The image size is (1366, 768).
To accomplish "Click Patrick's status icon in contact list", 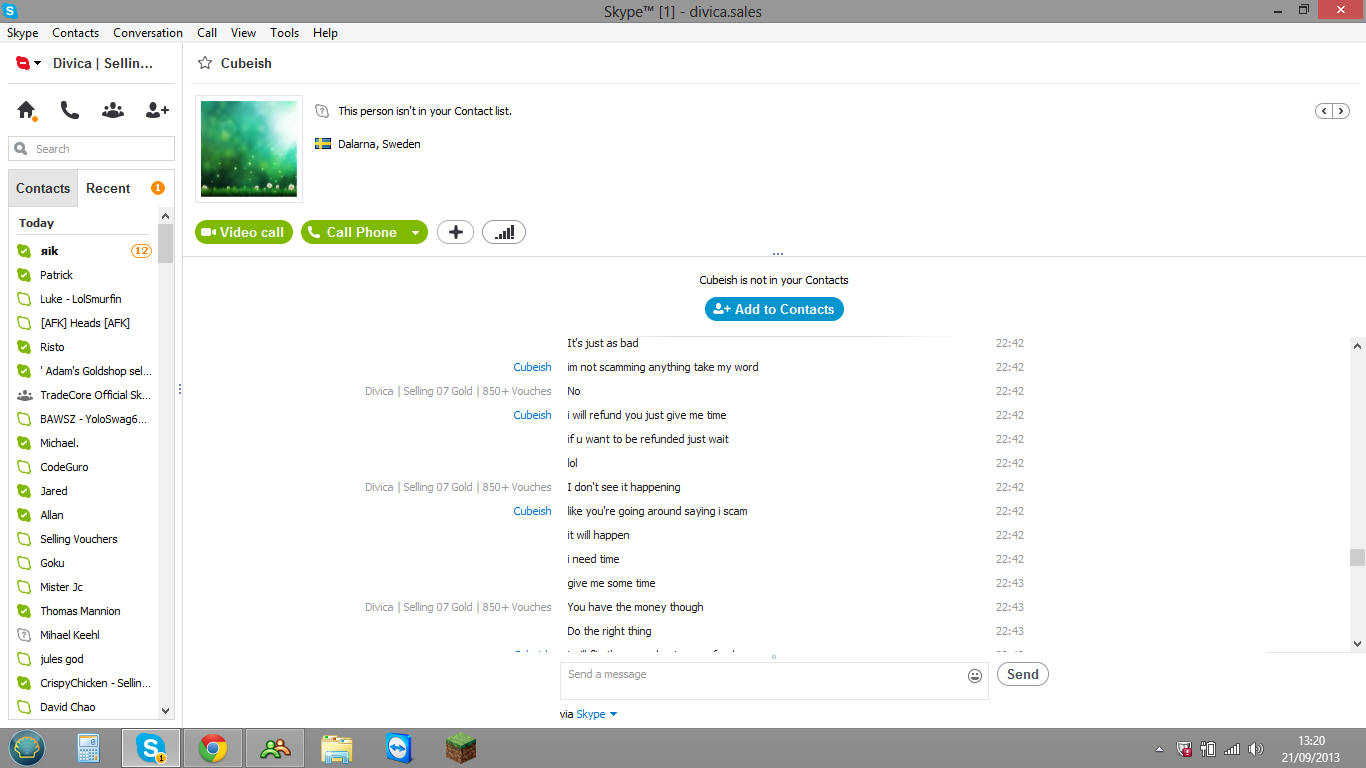I will 25,275.
